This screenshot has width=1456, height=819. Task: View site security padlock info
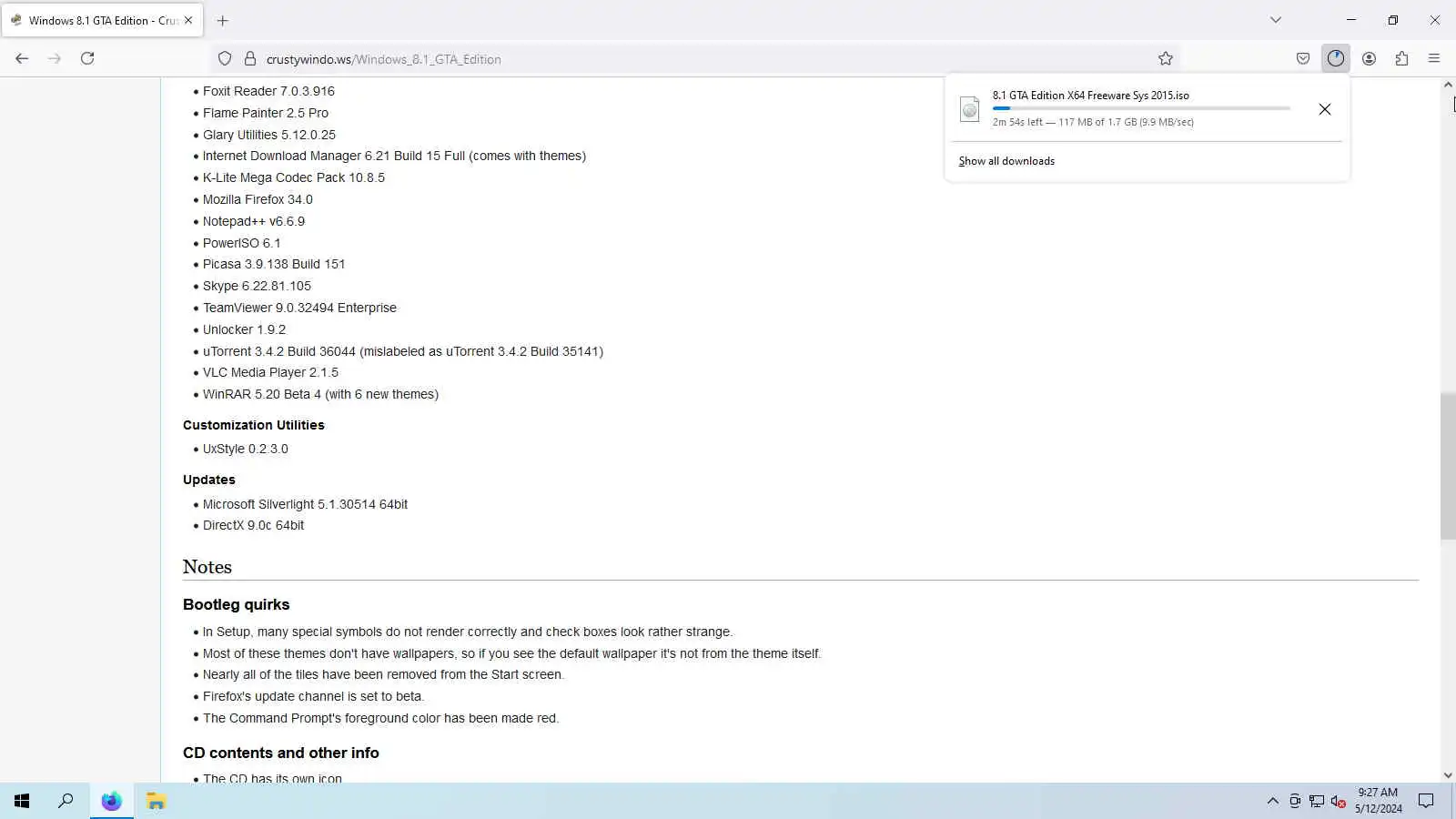tap(249, 58)
